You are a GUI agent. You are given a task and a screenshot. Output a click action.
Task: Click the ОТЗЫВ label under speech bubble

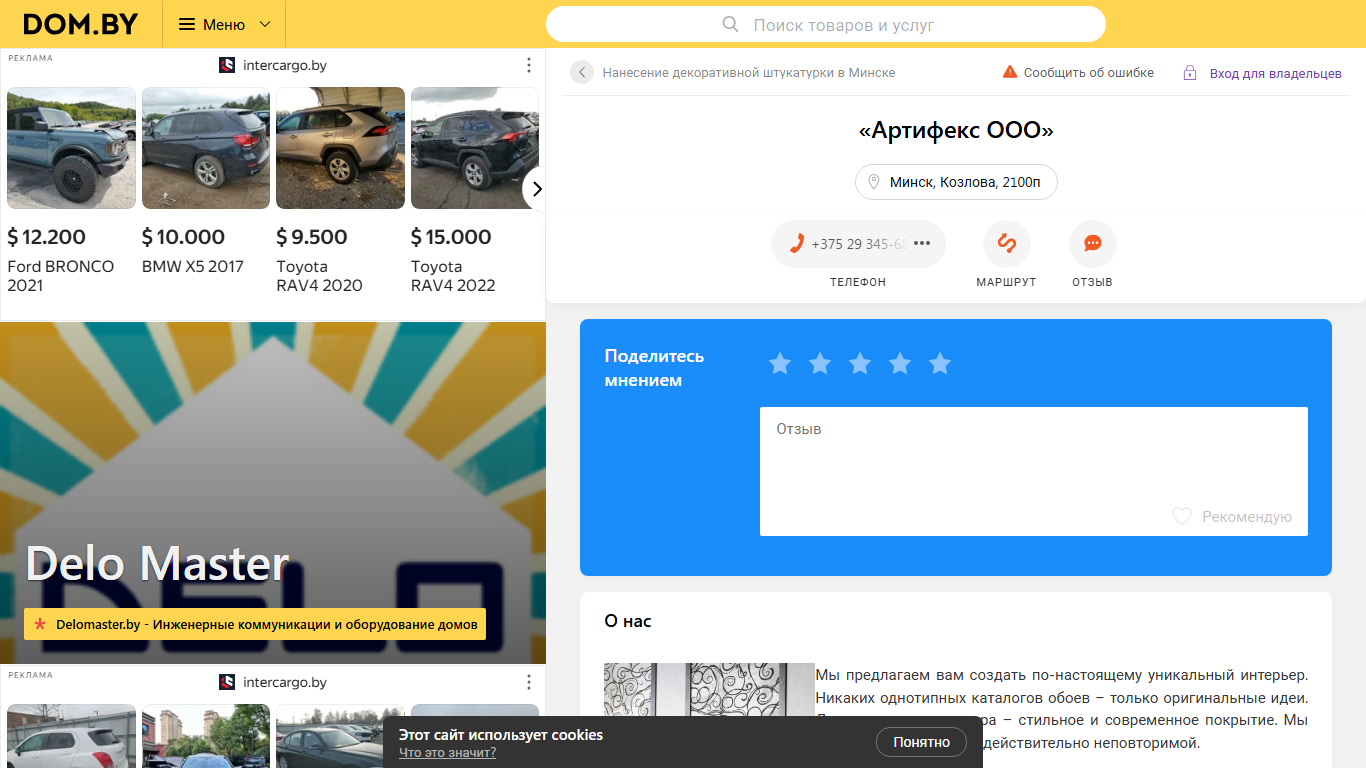(x=1093, y=282)
